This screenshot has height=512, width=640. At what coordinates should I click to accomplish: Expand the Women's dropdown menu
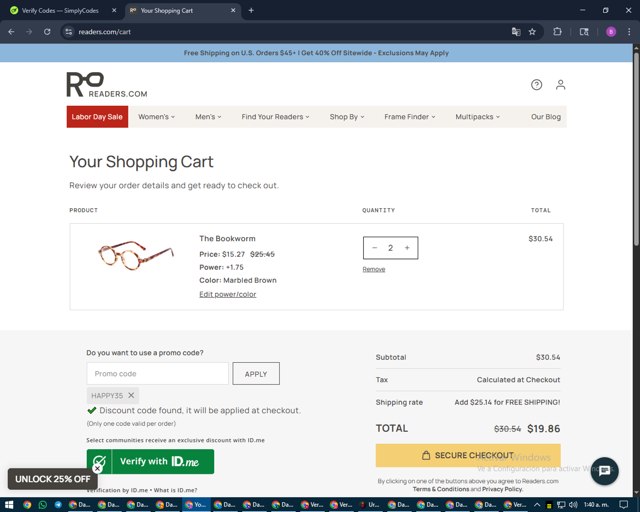pos(156,117)
